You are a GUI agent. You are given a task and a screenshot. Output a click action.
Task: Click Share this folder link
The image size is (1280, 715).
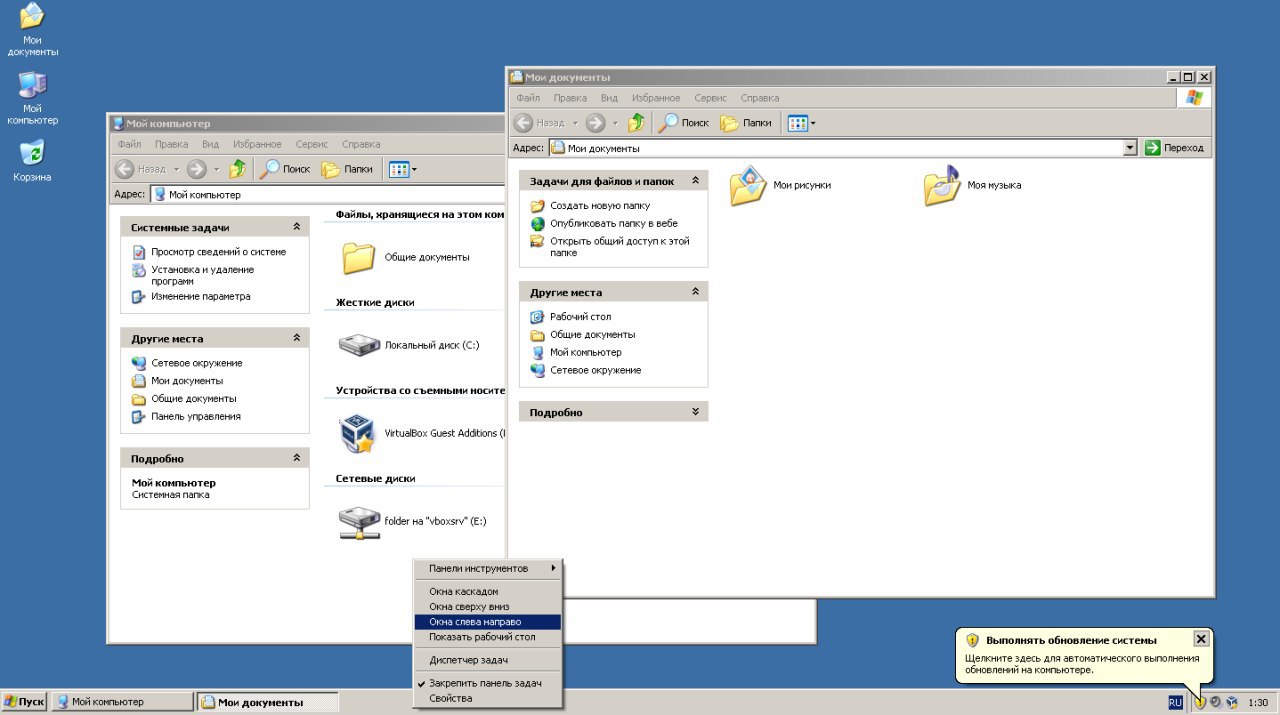[x=619, y=247]
